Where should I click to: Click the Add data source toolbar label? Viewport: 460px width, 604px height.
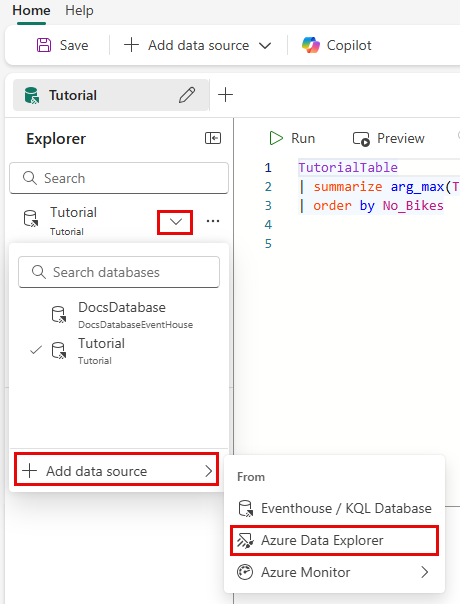pos(198,45)
